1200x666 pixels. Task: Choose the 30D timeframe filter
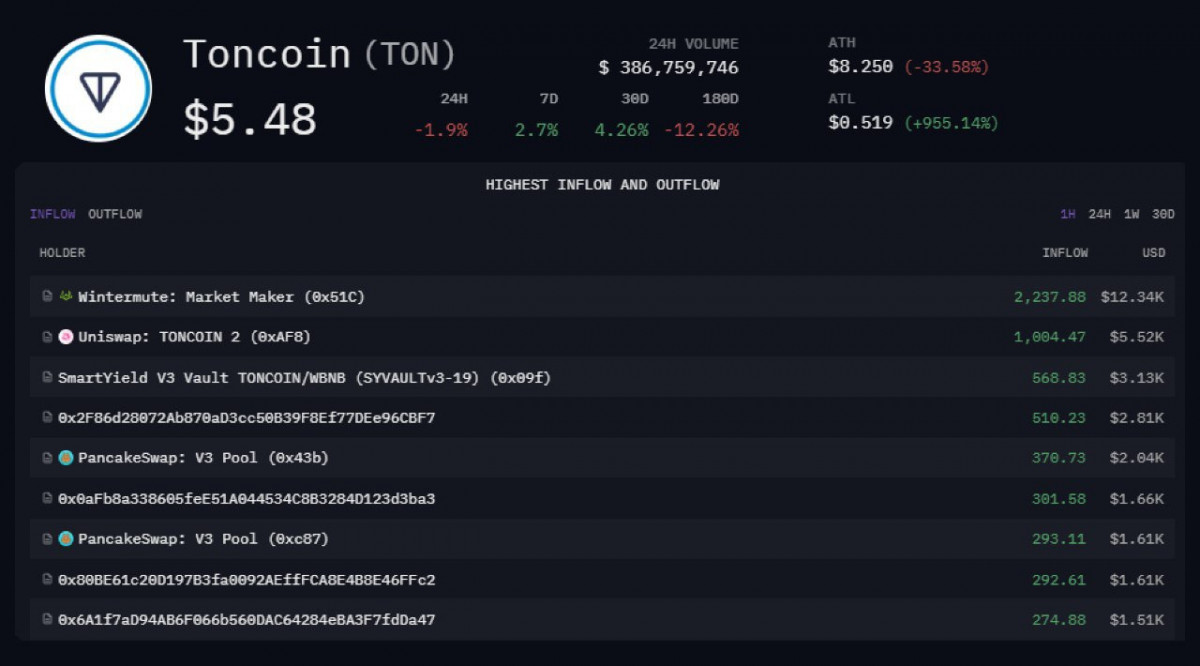[x=1163, y=214]
